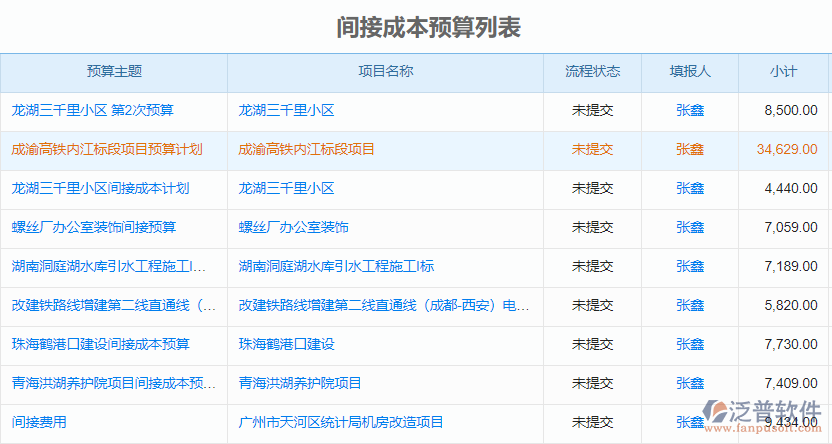Click 张鑫 in the 成渝高铁 row
Image resolution: width=832 pixels, height=444 pixels.
[x=689, y=149]
